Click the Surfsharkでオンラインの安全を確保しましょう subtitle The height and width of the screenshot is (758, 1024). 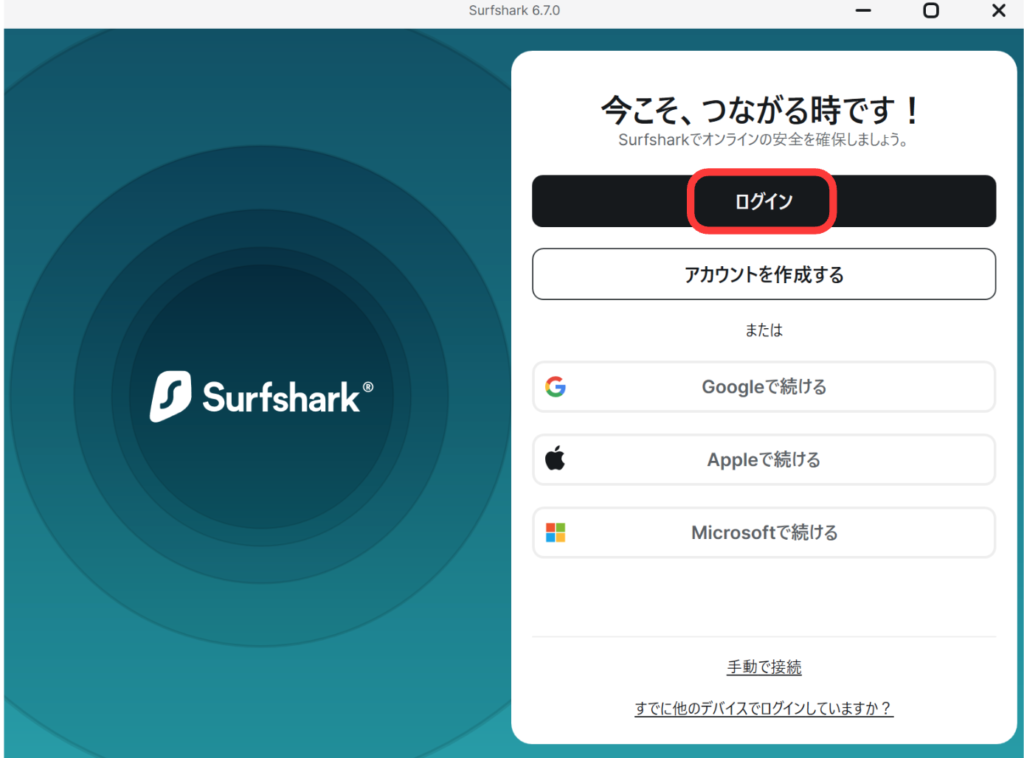point(763,140)
